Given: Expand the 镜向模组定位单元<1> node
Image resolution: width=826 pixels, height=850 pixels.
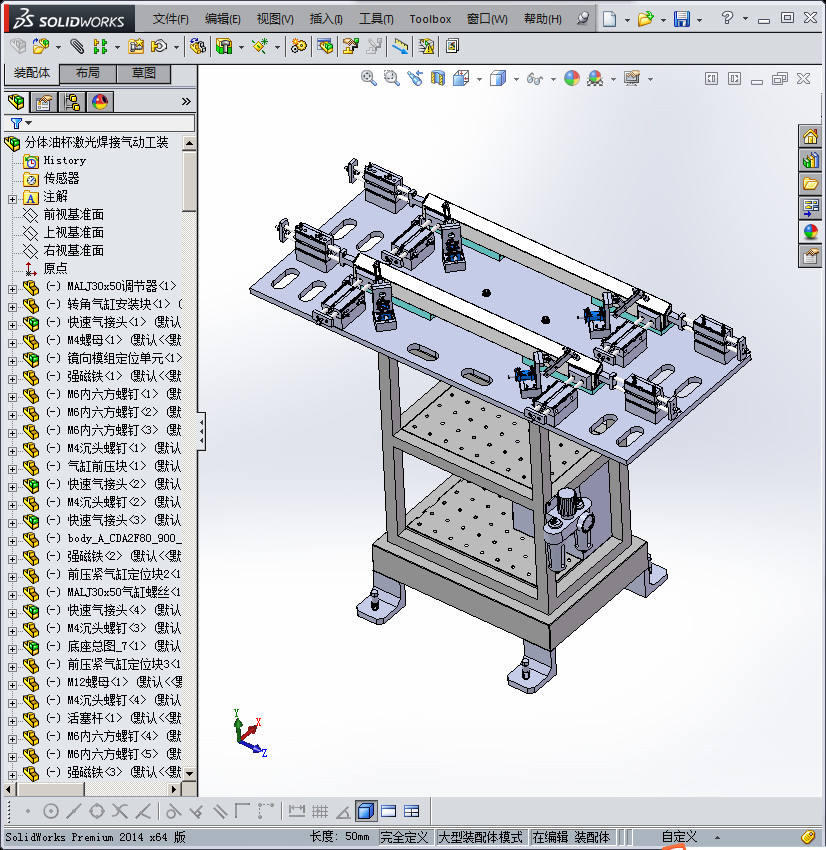Looking at the screenshot, I should [12, 361].
